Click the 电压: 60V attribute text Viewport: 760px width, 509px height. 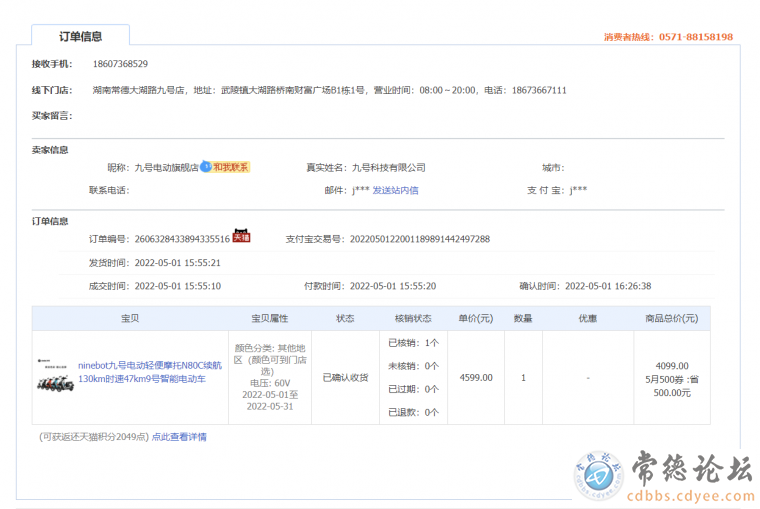(x=270, y=383)
